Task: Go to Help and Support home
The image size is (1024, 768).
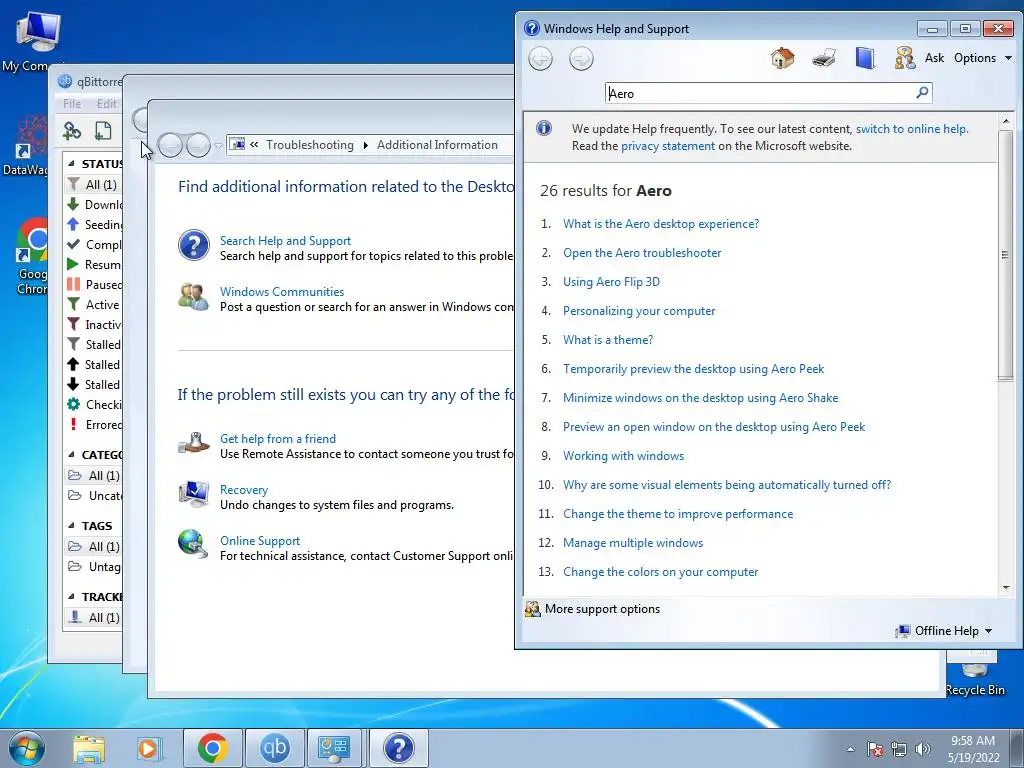Action: (x=782, y=58)
